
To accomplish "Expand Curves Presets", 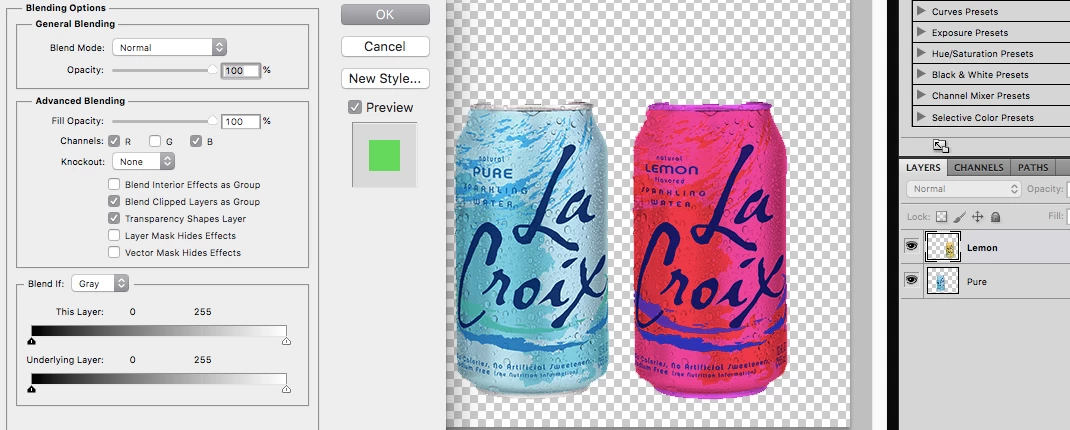I will pyautogui.click(x=921, y=11).
